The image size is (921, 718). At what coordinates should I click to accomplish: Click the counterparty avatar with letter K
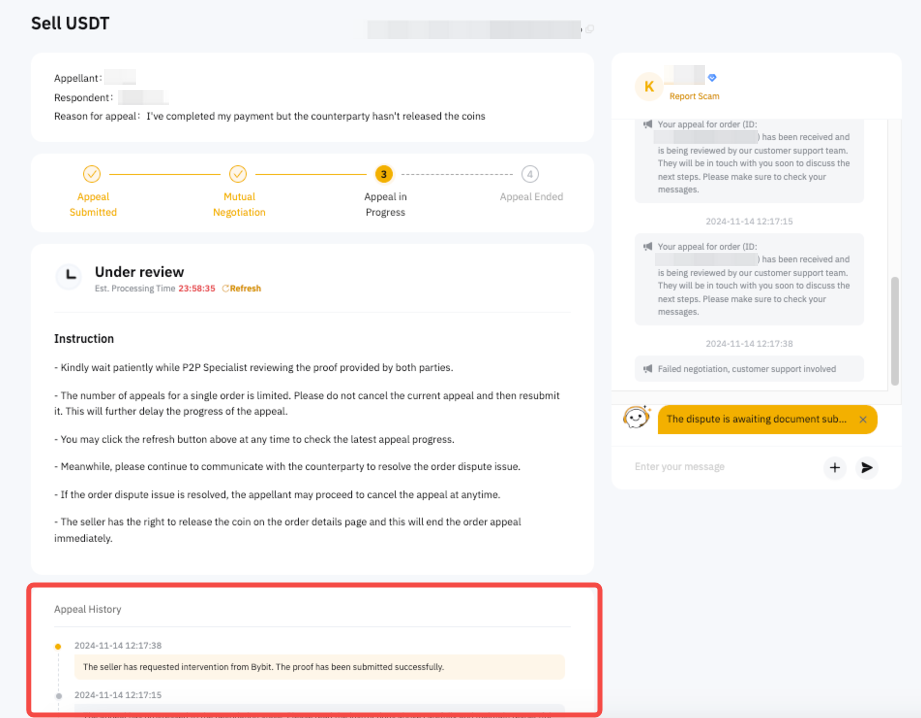coord(649,87)
